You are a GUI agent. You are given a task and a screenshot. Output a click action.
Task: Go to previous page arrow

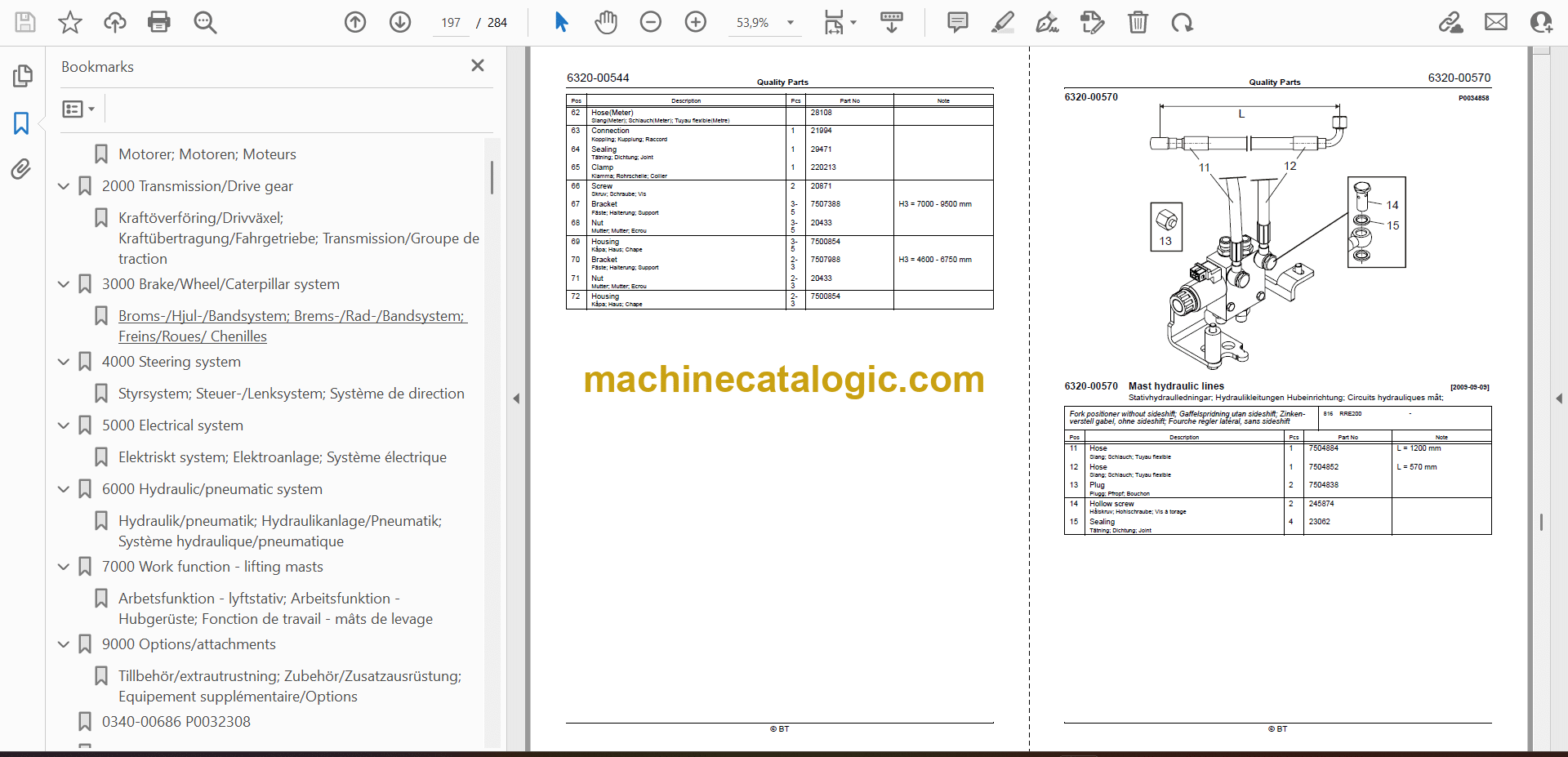tap(355, 22)
